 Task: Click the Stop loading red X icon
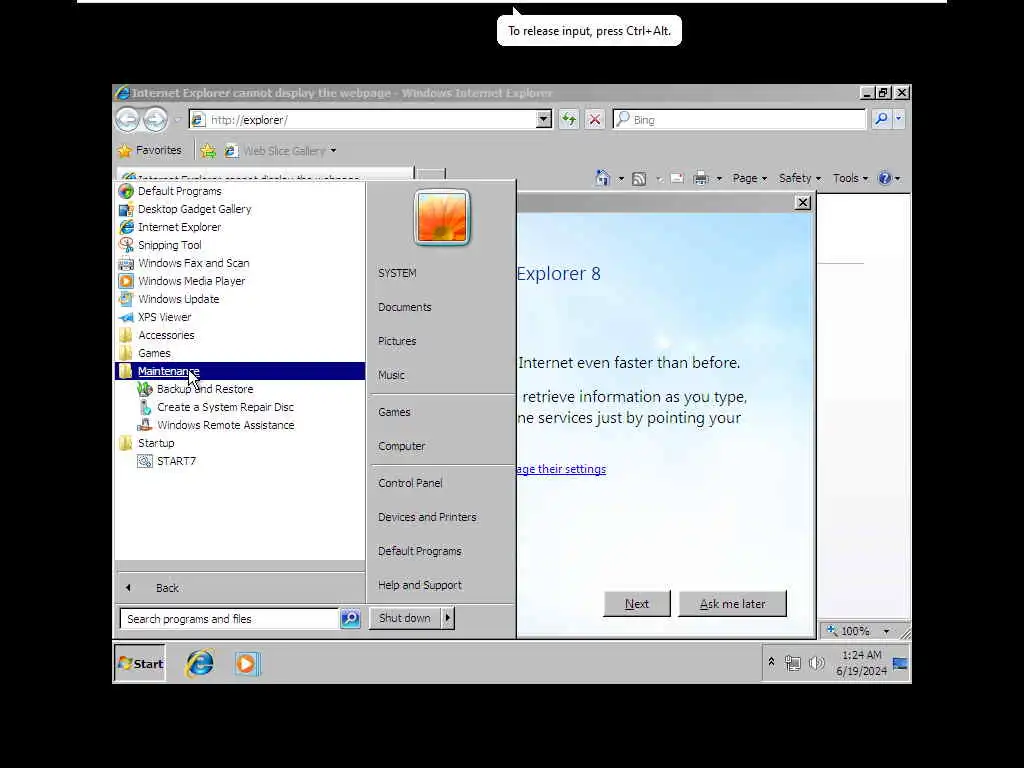594,120
